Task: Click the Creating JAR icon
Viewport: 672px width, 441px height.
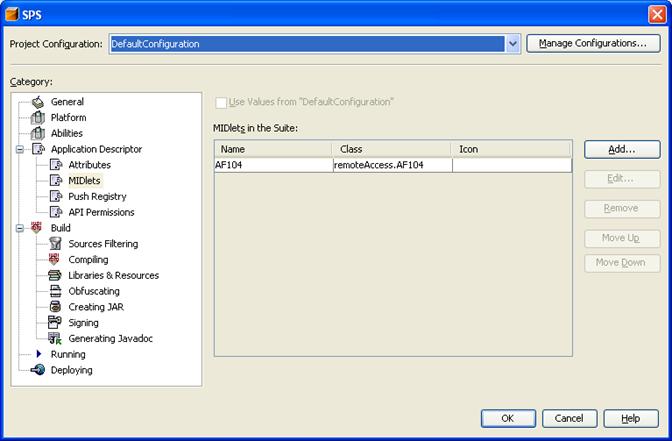Action: [56, 307]
